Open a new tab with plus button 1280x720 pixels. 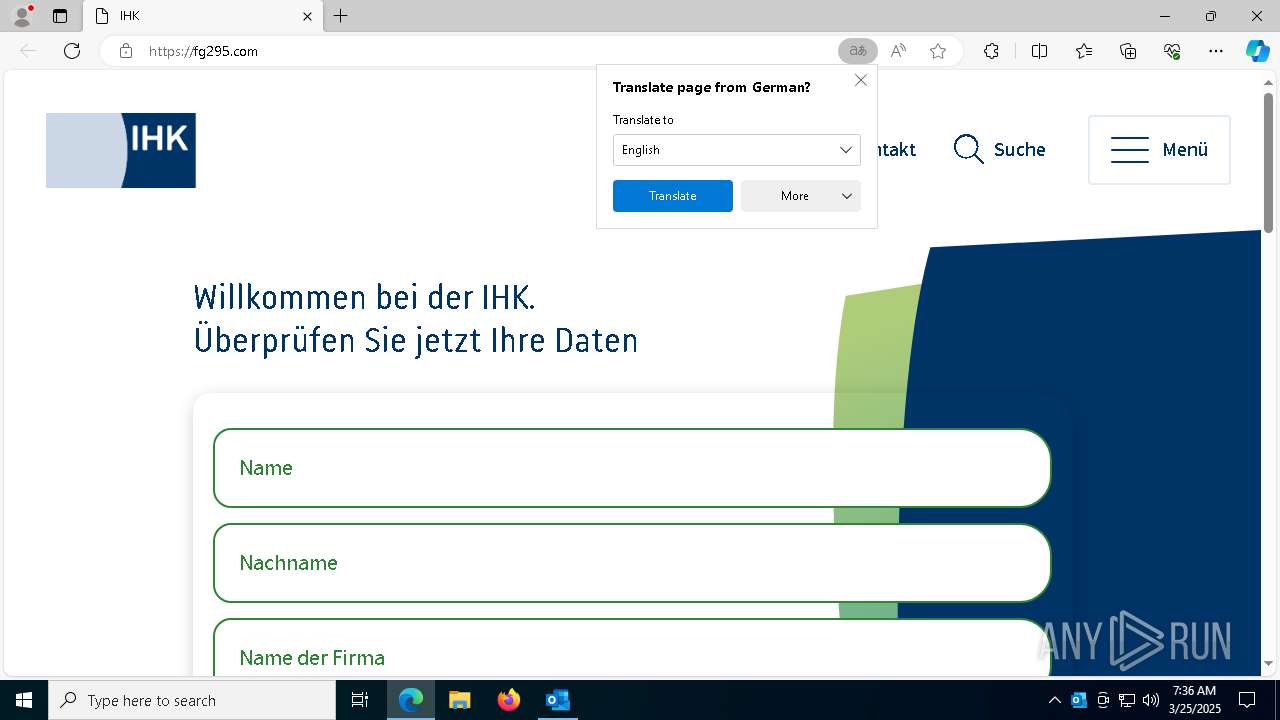tap(341, 16)
